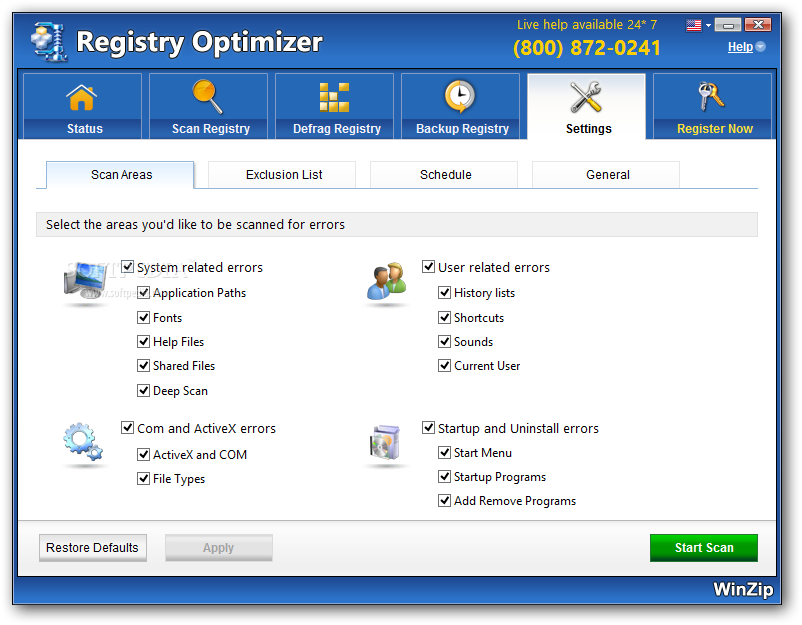Disable the File Types checkbox

144,479
